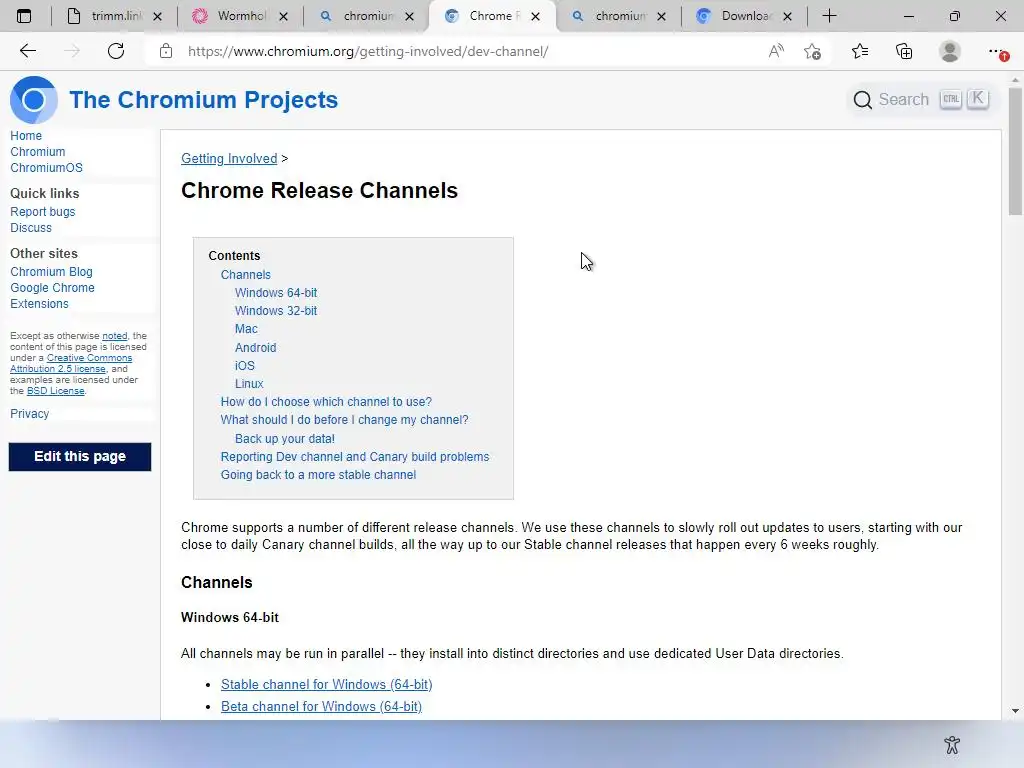Open the BSD License link
The width and height of the screenshot is (1024, 768).
coord(56,391)
